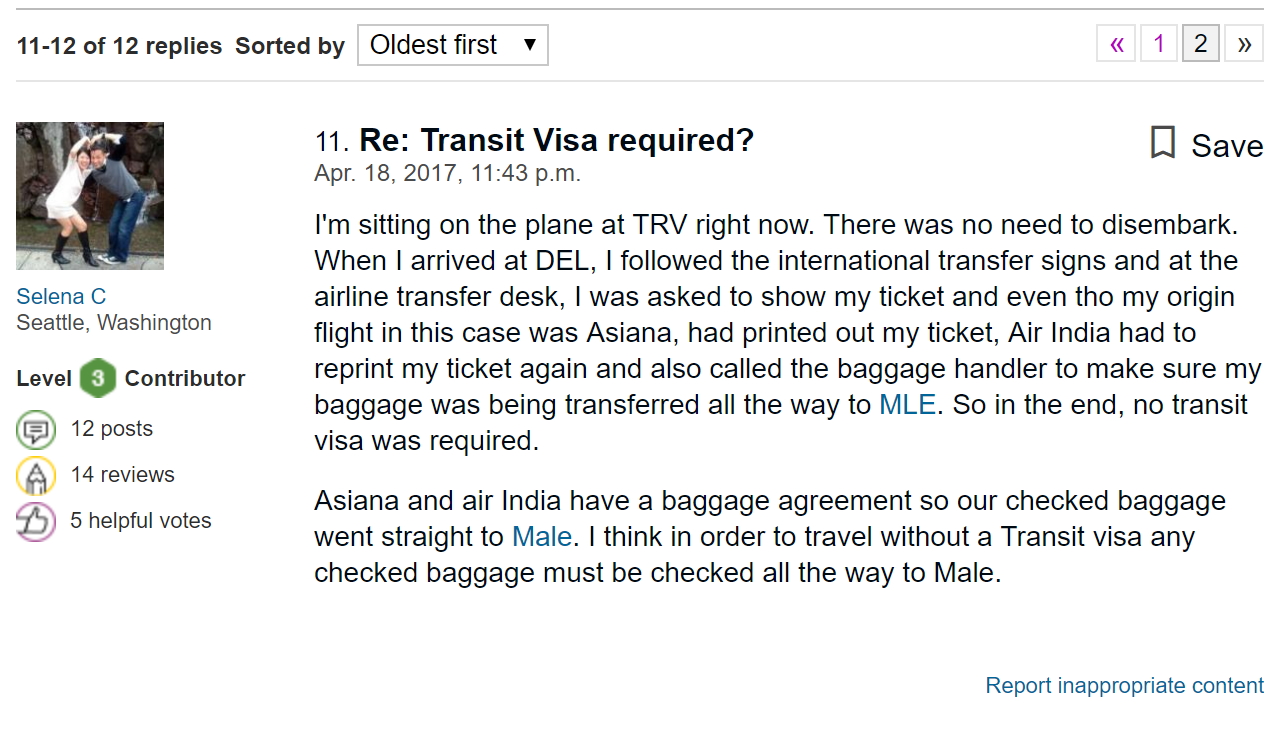Click the posts speech bubble icon
Screen dimensions: 1275x752
[x=36, y=431]
